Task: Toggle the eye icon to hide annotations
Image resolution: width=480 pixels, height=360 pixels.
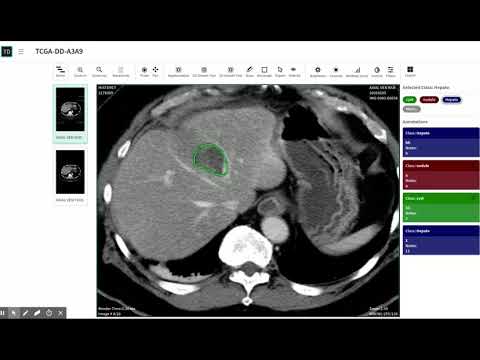Action: click(294, 72)
